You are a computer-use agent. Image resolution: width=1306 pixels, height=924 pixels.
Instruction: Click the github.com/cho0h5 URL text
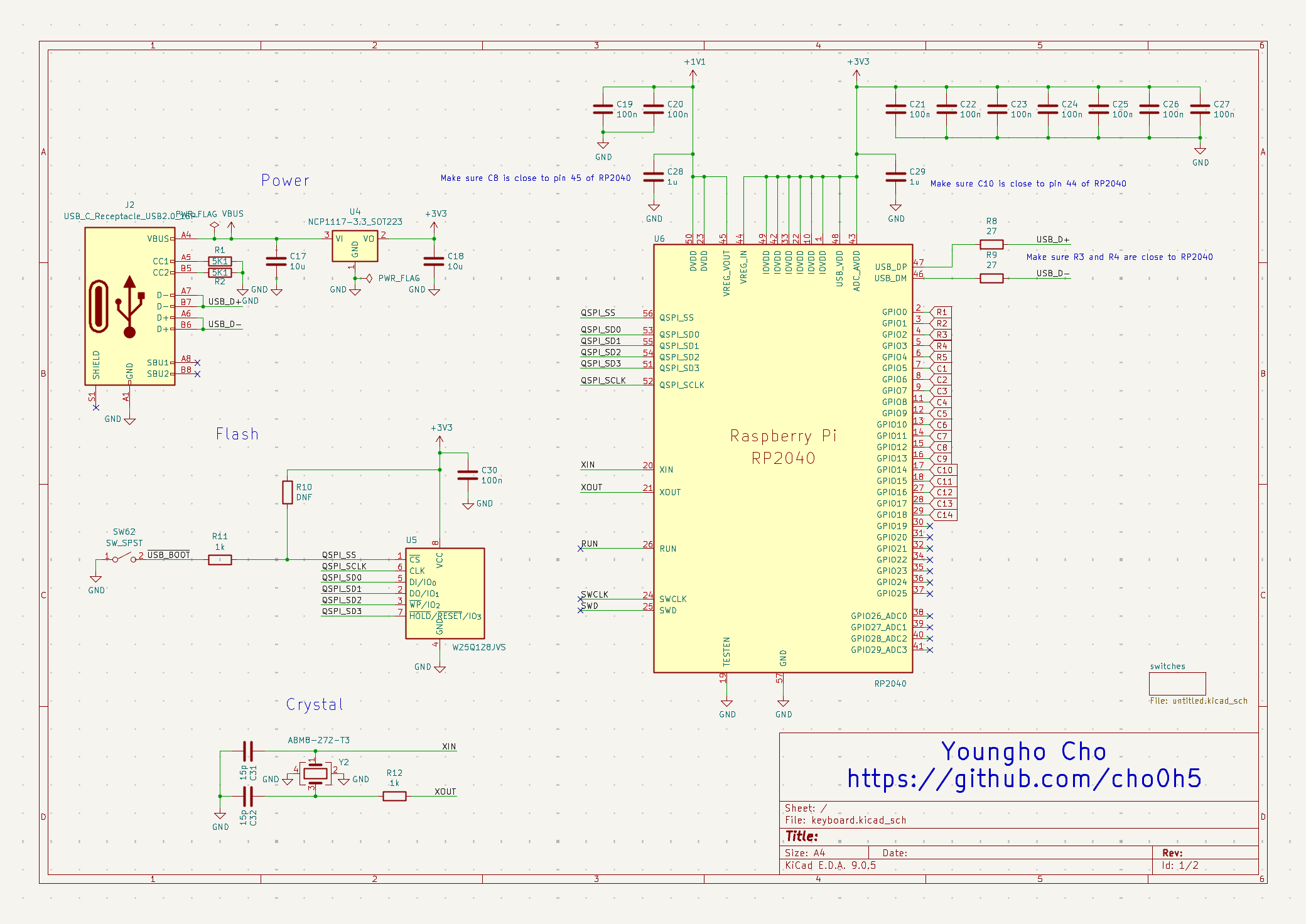tap(1024, 778)
